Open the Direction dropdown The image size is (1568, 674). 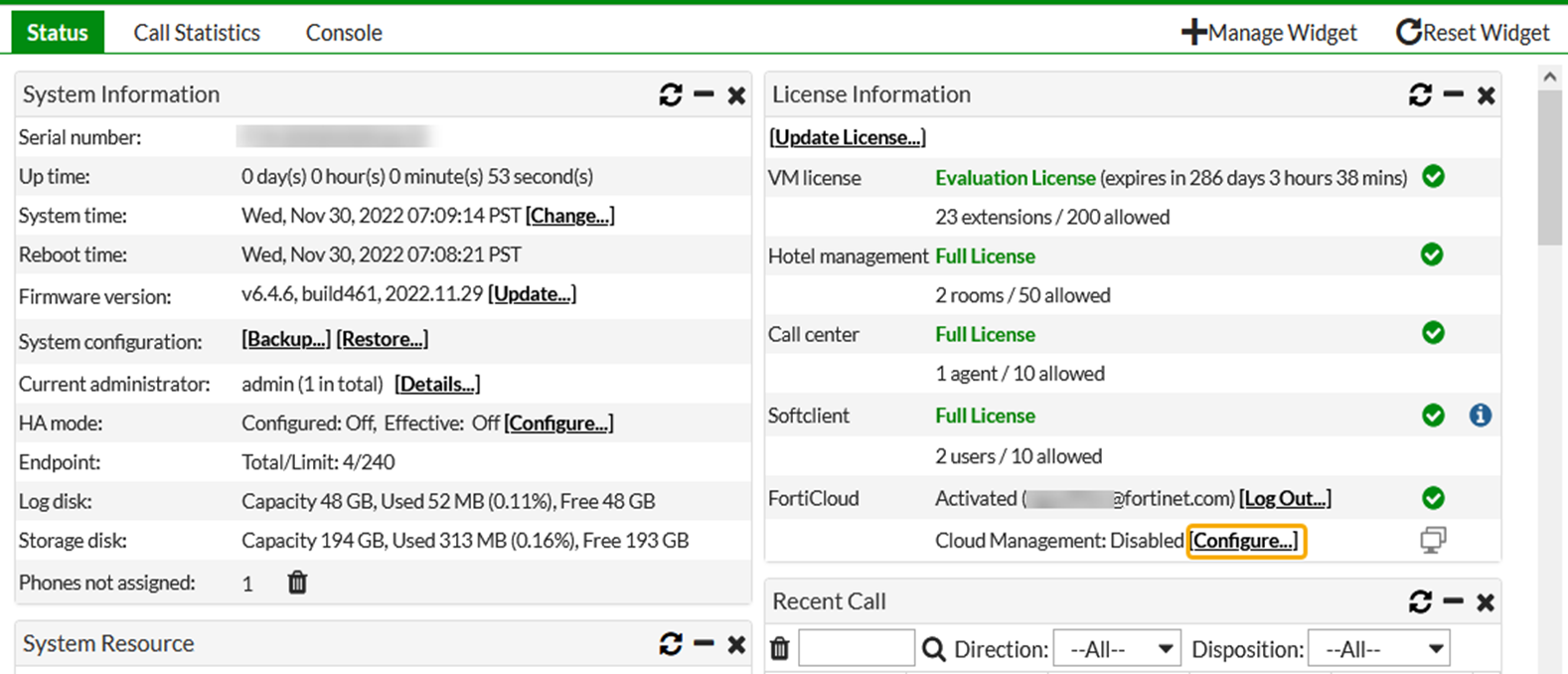(1117, 649)
